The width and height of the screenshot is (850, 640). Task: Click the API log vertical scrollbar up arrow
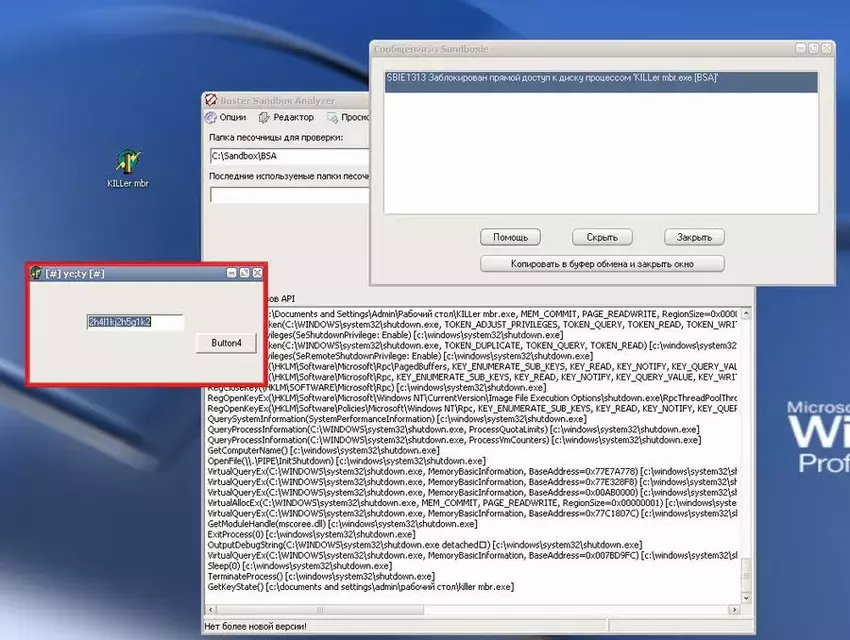[746, 314]
